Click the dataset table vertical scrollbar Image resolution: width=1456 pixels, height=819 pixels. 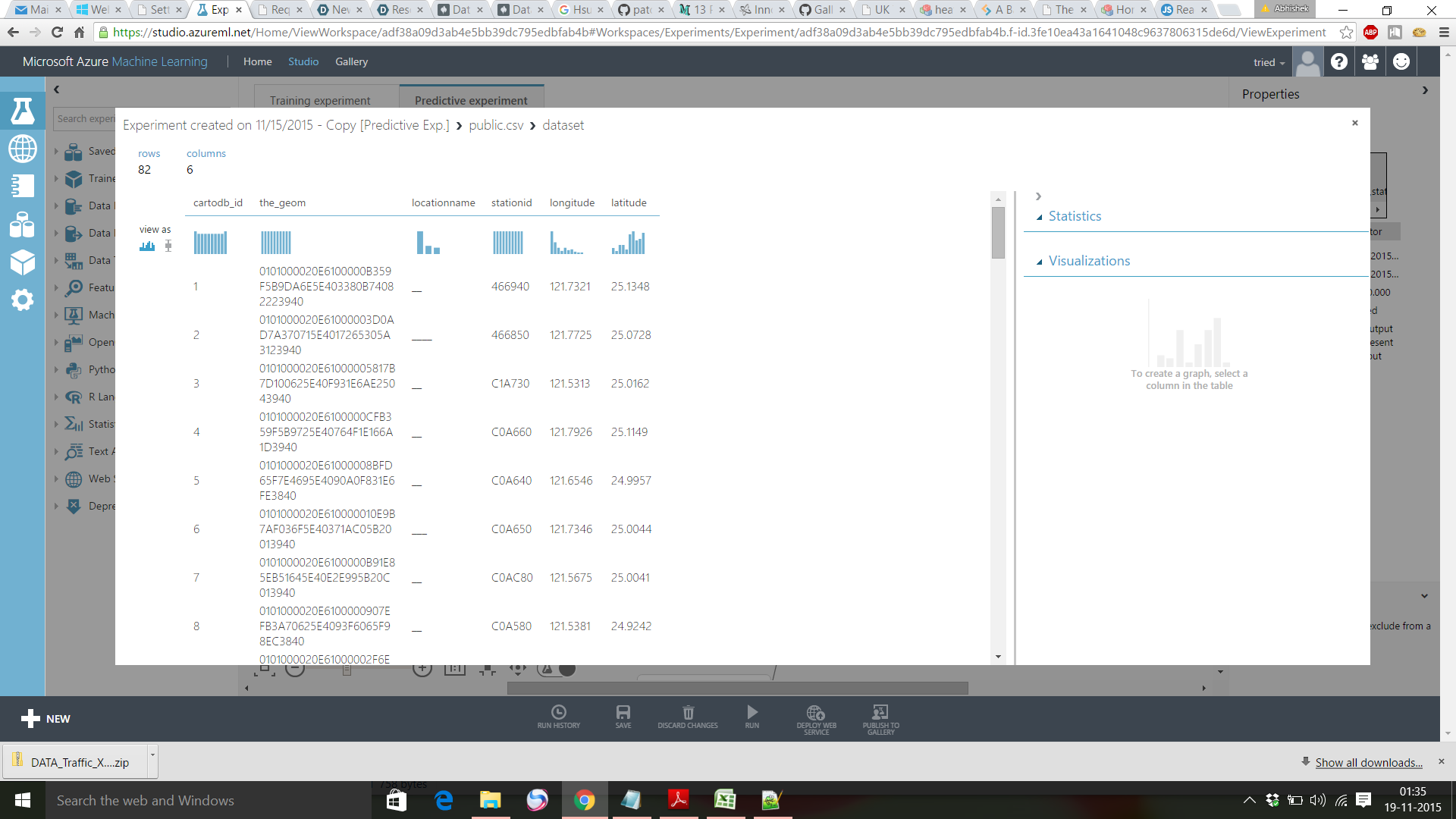tap(998, 233)
